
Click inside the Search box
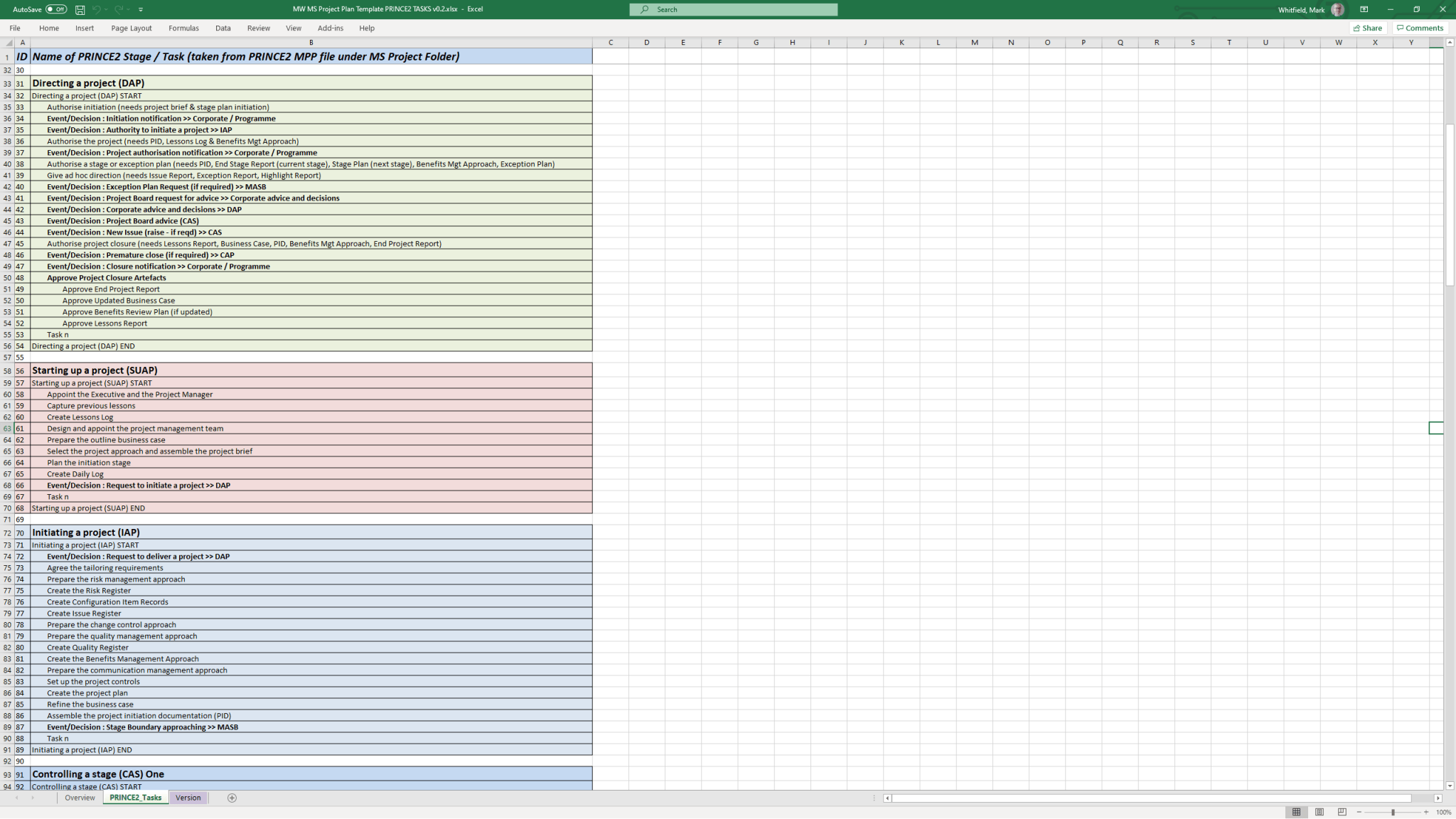click(732, 9)
